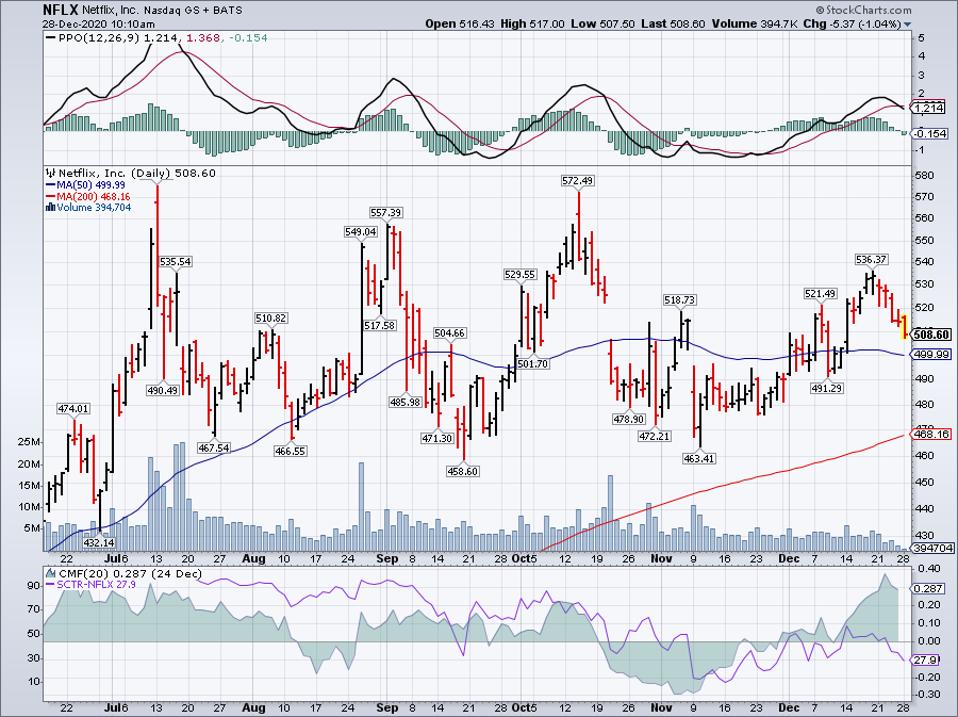
Task: Click the 1.214 PPO value tag on right axis
Action: pos(929,108)
